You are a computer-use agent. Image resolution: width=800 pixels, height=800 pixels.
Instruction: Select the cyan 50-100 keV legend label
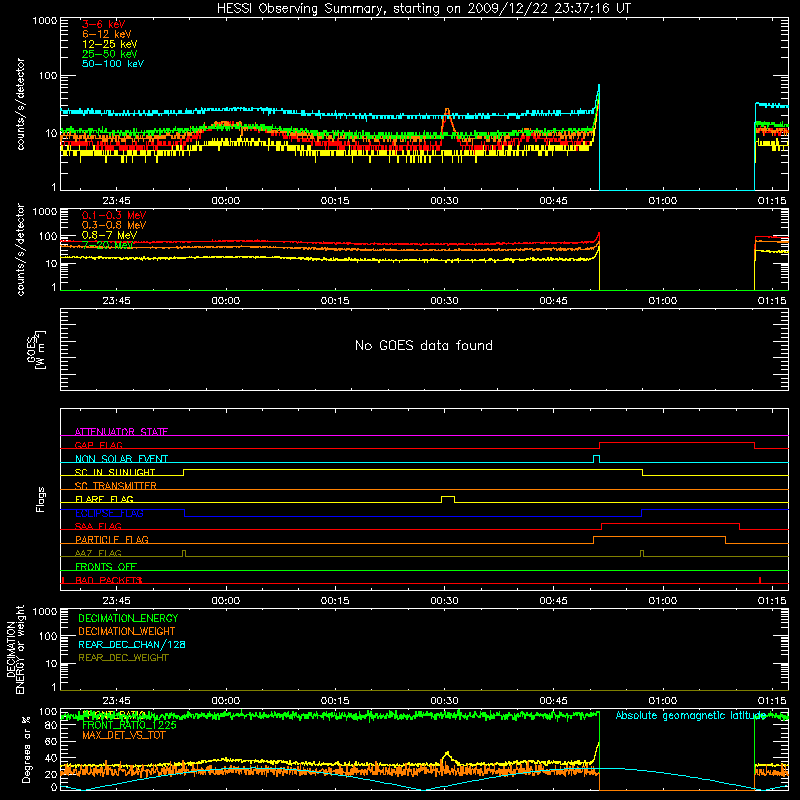pyautogui.click(x=113, y=64)
